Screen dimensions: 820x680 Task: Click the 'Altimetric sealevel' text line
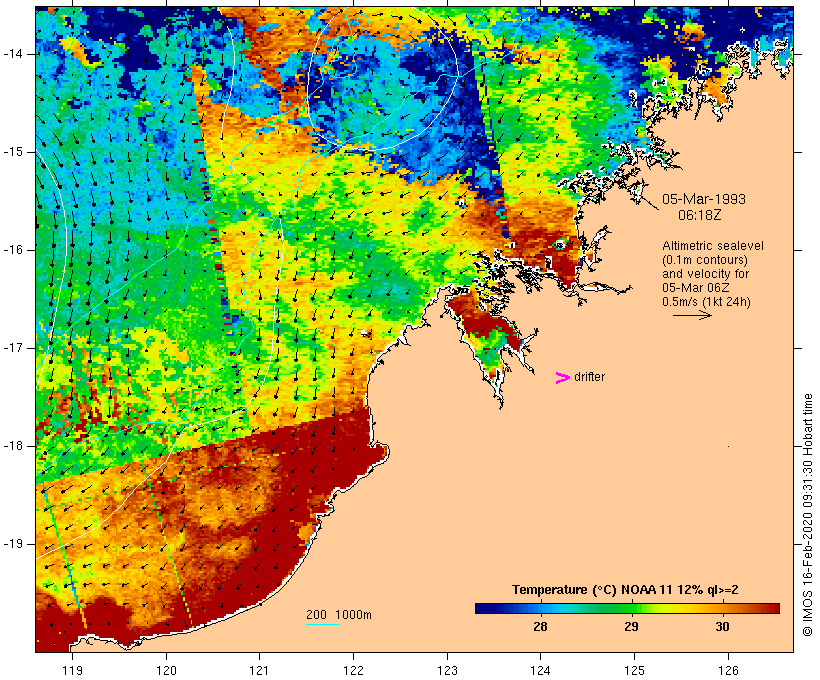713,245
